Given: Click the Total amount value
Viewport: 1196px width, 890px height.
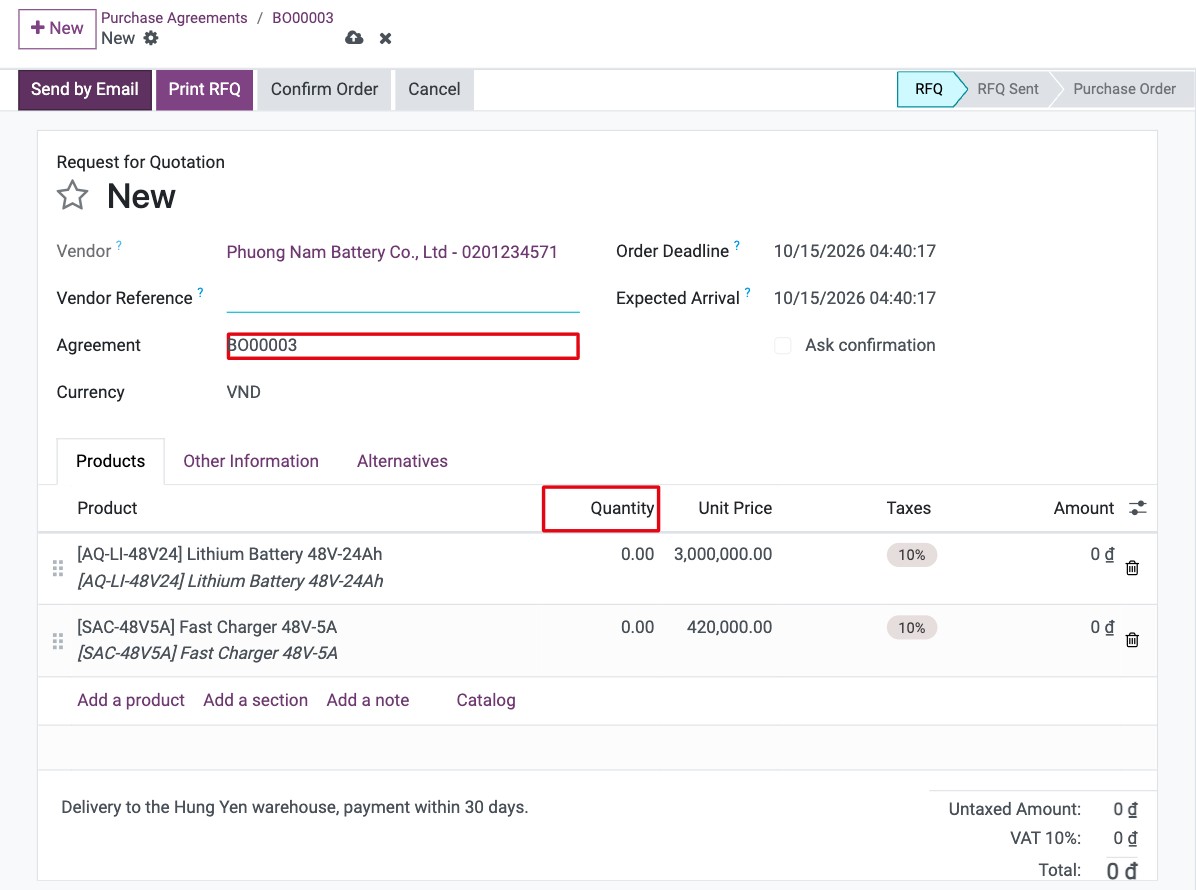Looking at the screenshot, I should [1121, 871].
